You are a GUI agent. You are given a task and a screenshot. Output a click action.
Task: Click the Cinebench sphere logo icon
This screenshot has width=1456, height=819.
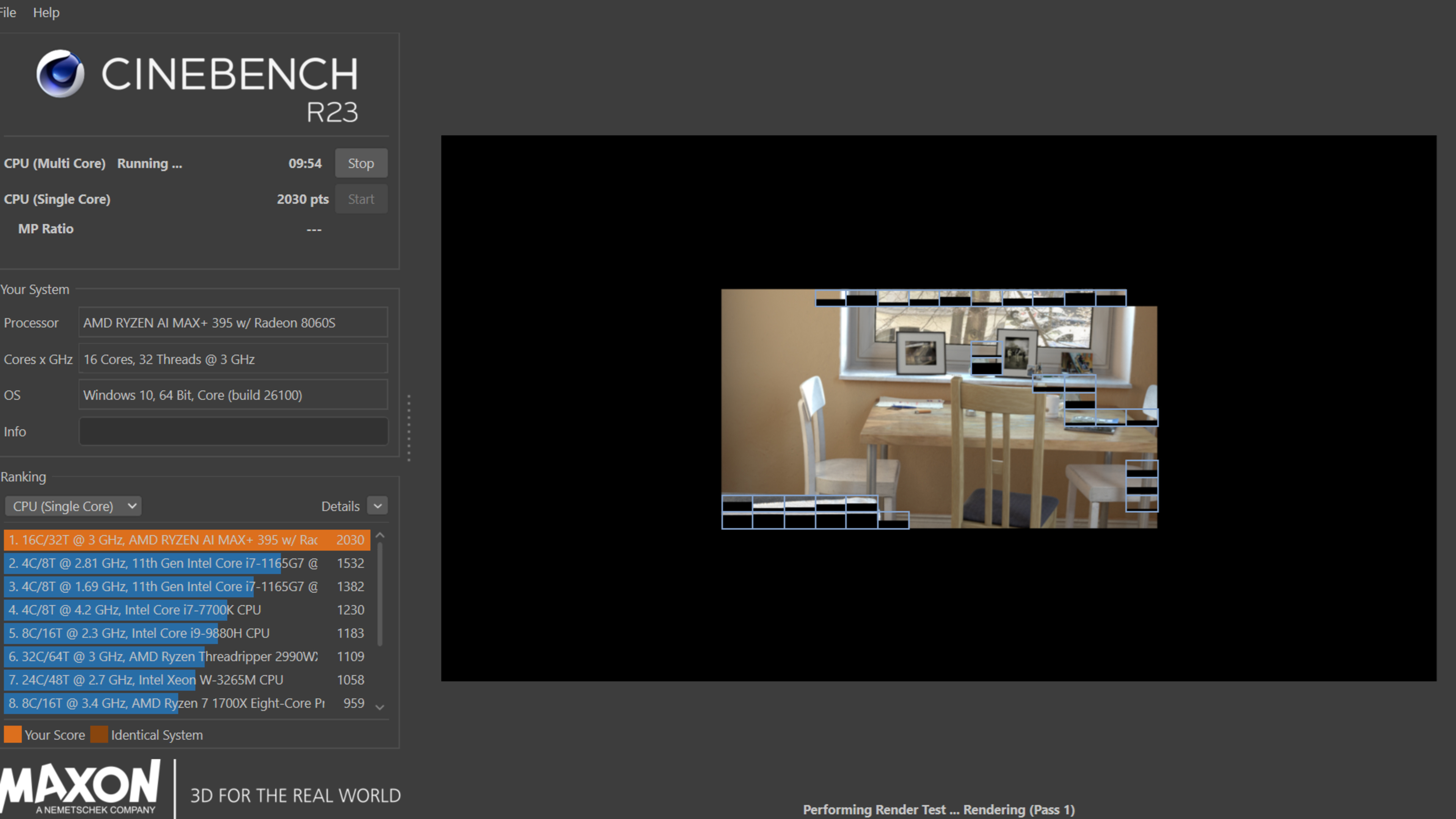point(61,74)
